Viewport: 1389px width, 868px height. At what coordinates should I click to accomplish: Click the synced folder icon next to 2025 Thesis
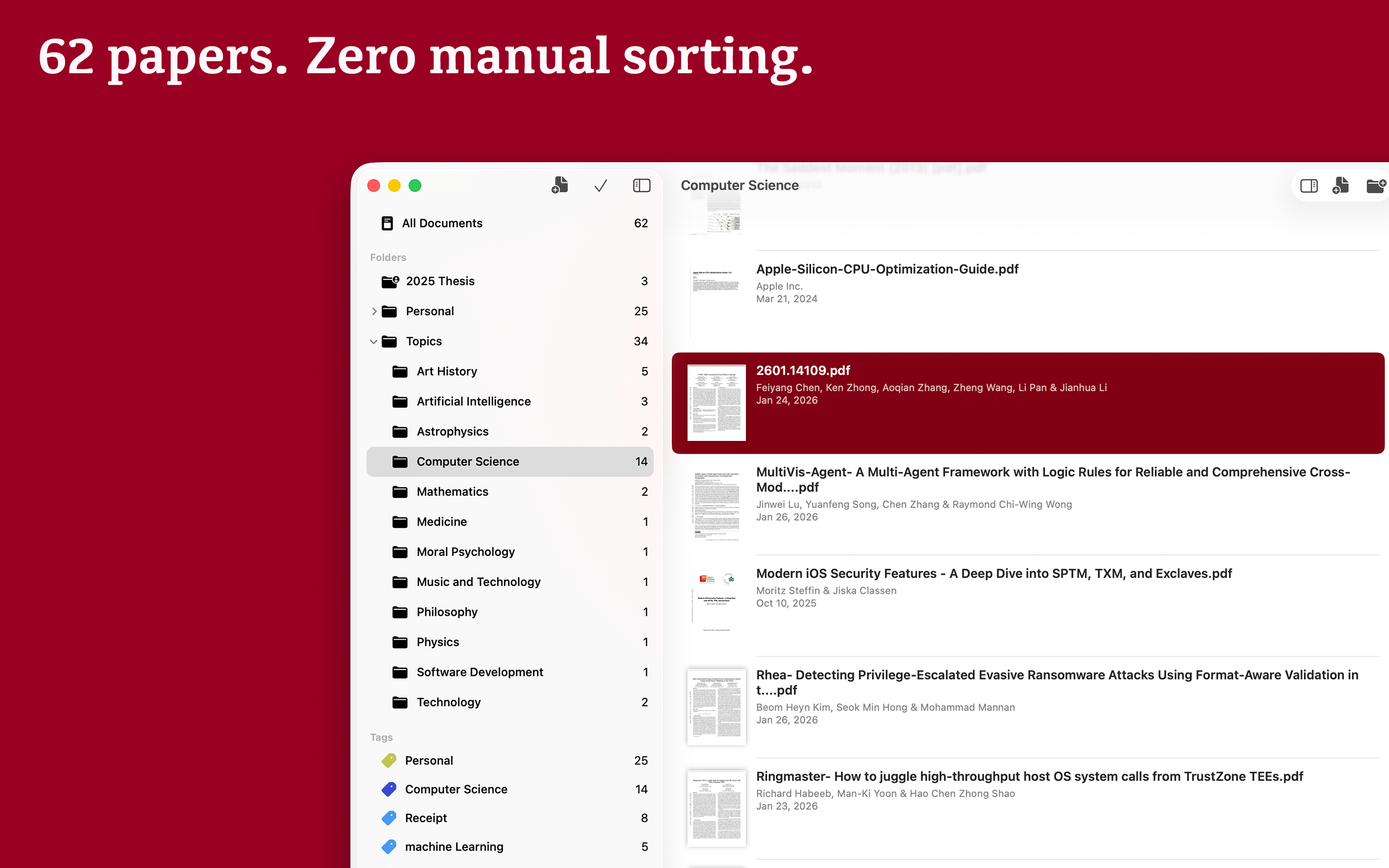point(389,282)
